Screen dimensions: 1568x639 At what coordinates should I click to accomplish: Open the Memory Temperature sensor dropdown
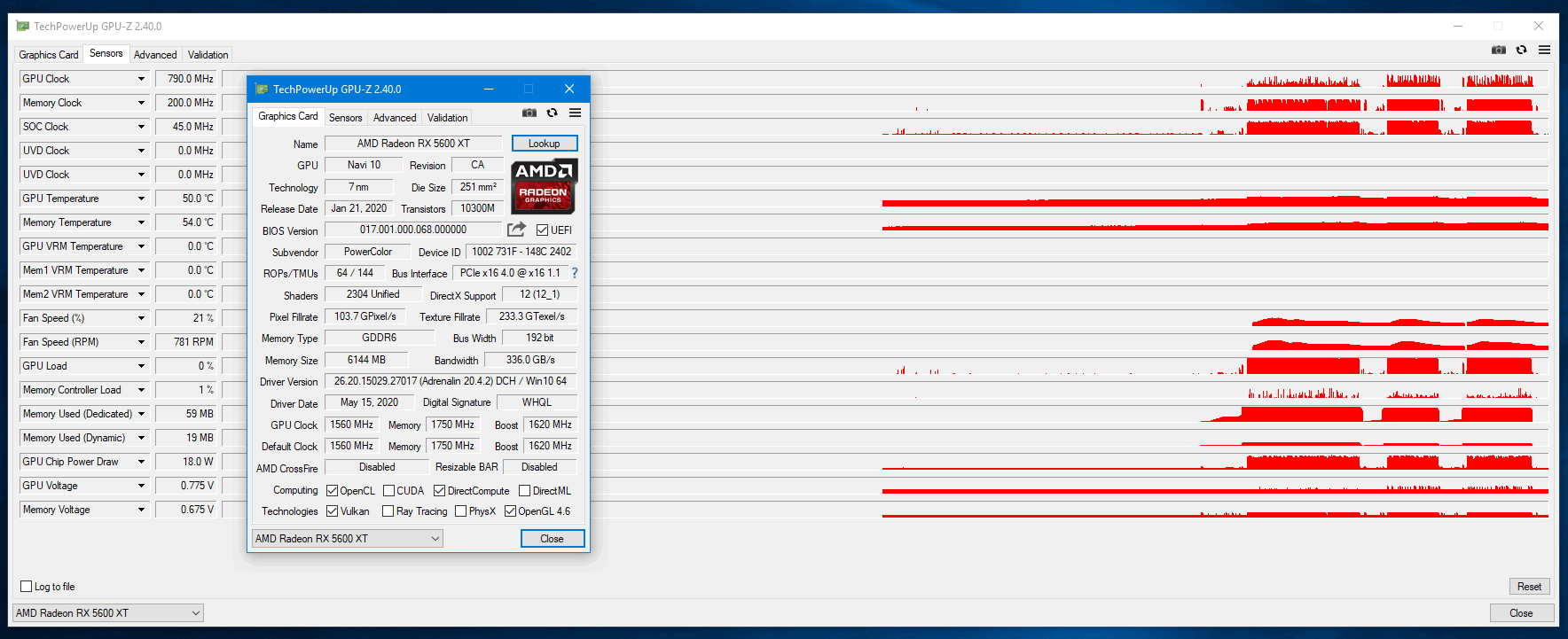pyautogui.click(x=141, y=222)
